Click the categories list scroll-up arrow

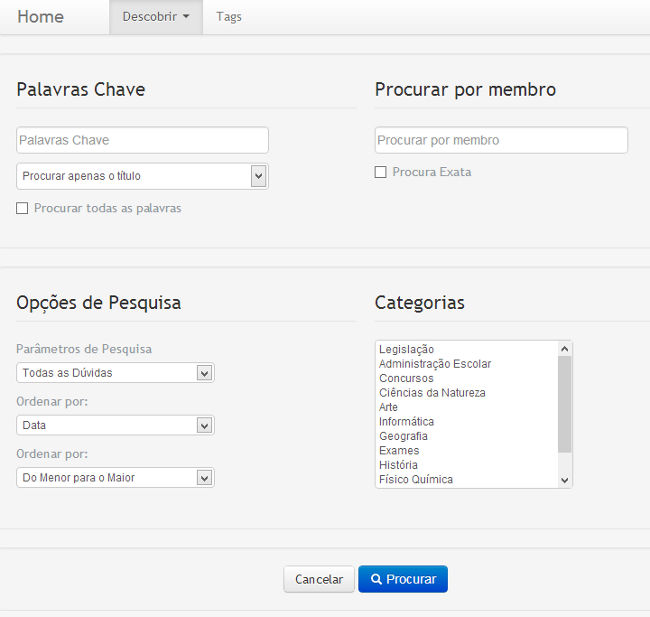point(565,349)
